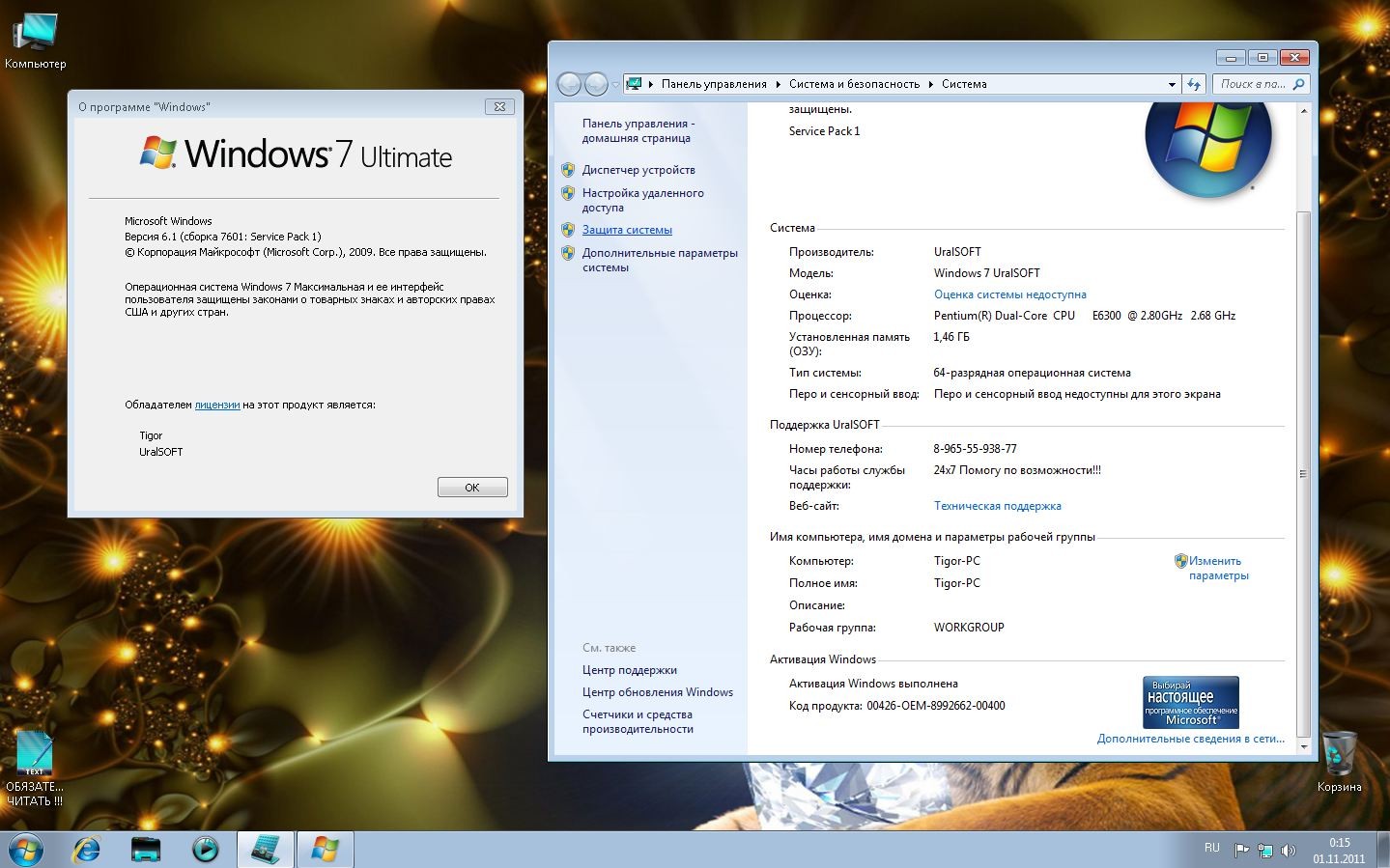Click Дополнительные сведения в сети link
1390x868 pixels.
click(1190, 739)
